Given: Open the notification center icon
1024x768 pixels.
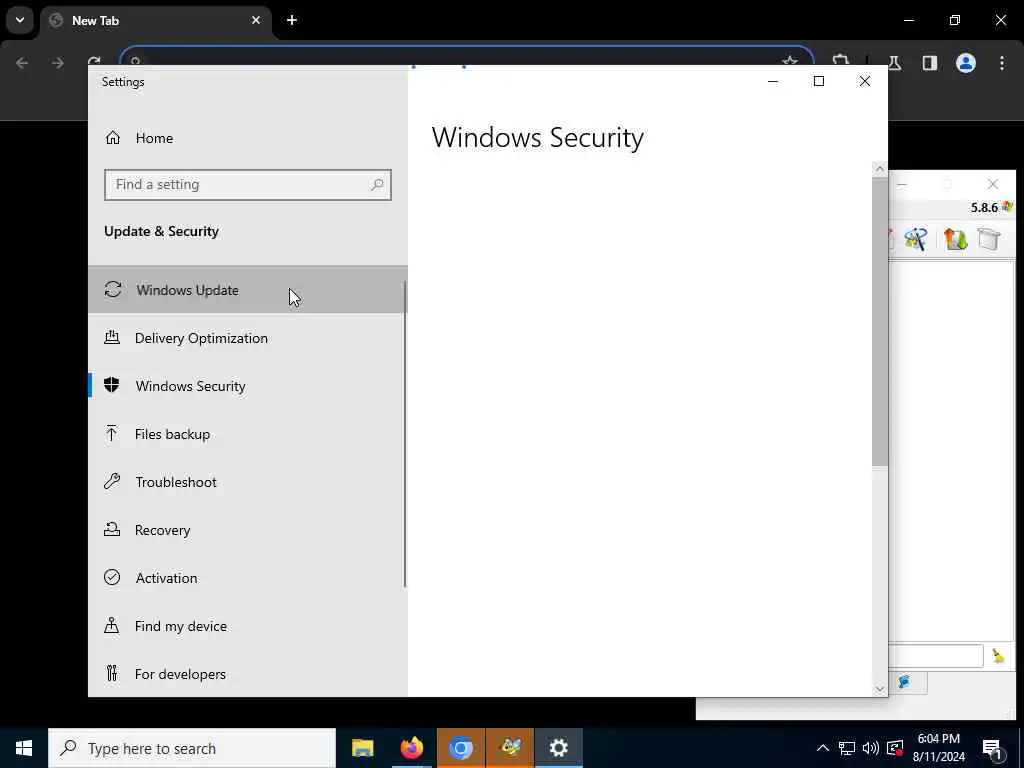Looking at the screenshot, I should 993,748.
